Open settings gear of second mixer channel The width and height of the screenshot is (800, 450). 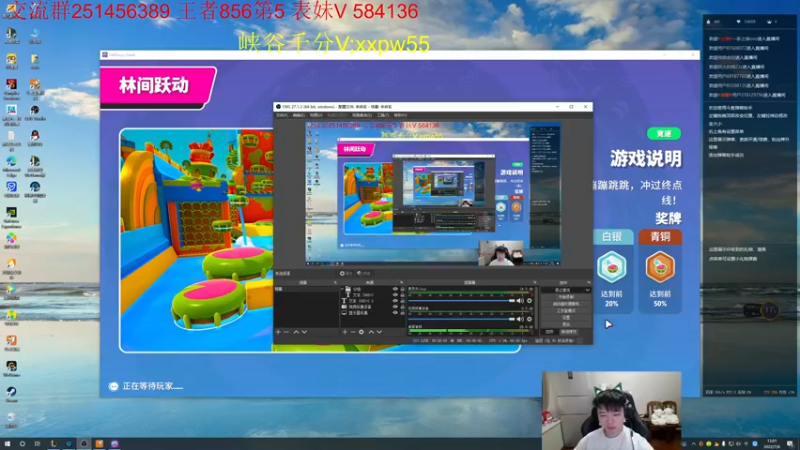[529, 319]
